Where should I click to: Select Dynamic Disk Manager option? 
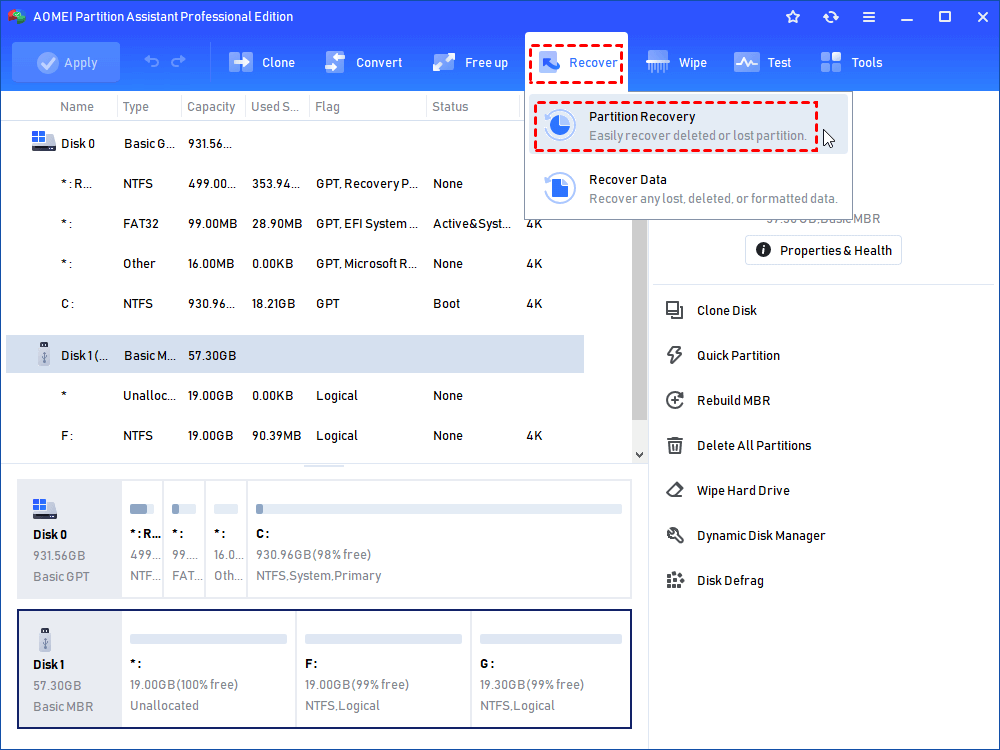(760, 536)
